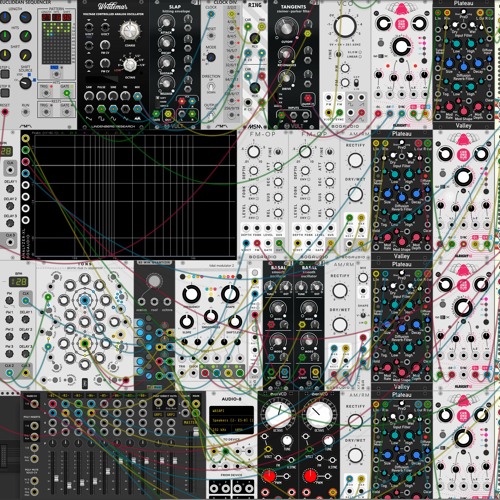Click the BPM display showing 128
The image size is (500, 500).
18,282
